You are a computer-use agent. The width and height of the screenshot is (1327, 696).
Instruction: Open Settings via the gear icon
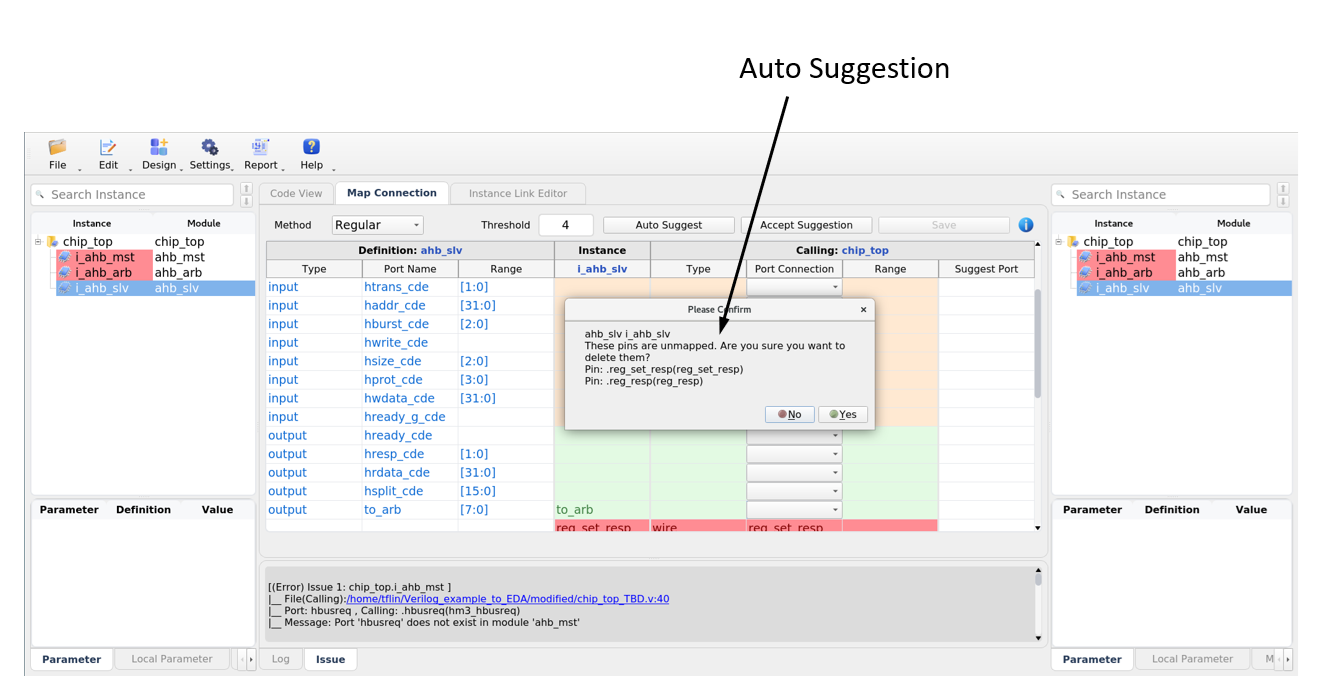pyautogui.click(x=210, y=147)
